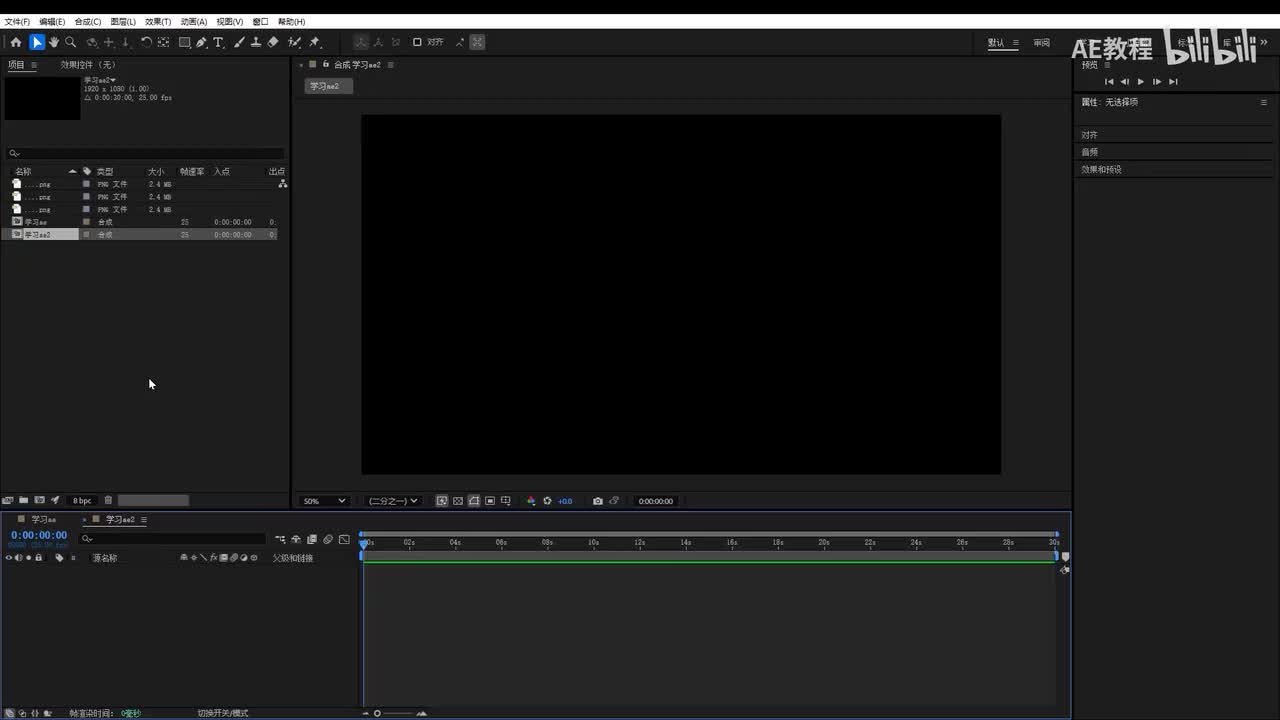Select the Clone Stamp tool

[256, 42]
